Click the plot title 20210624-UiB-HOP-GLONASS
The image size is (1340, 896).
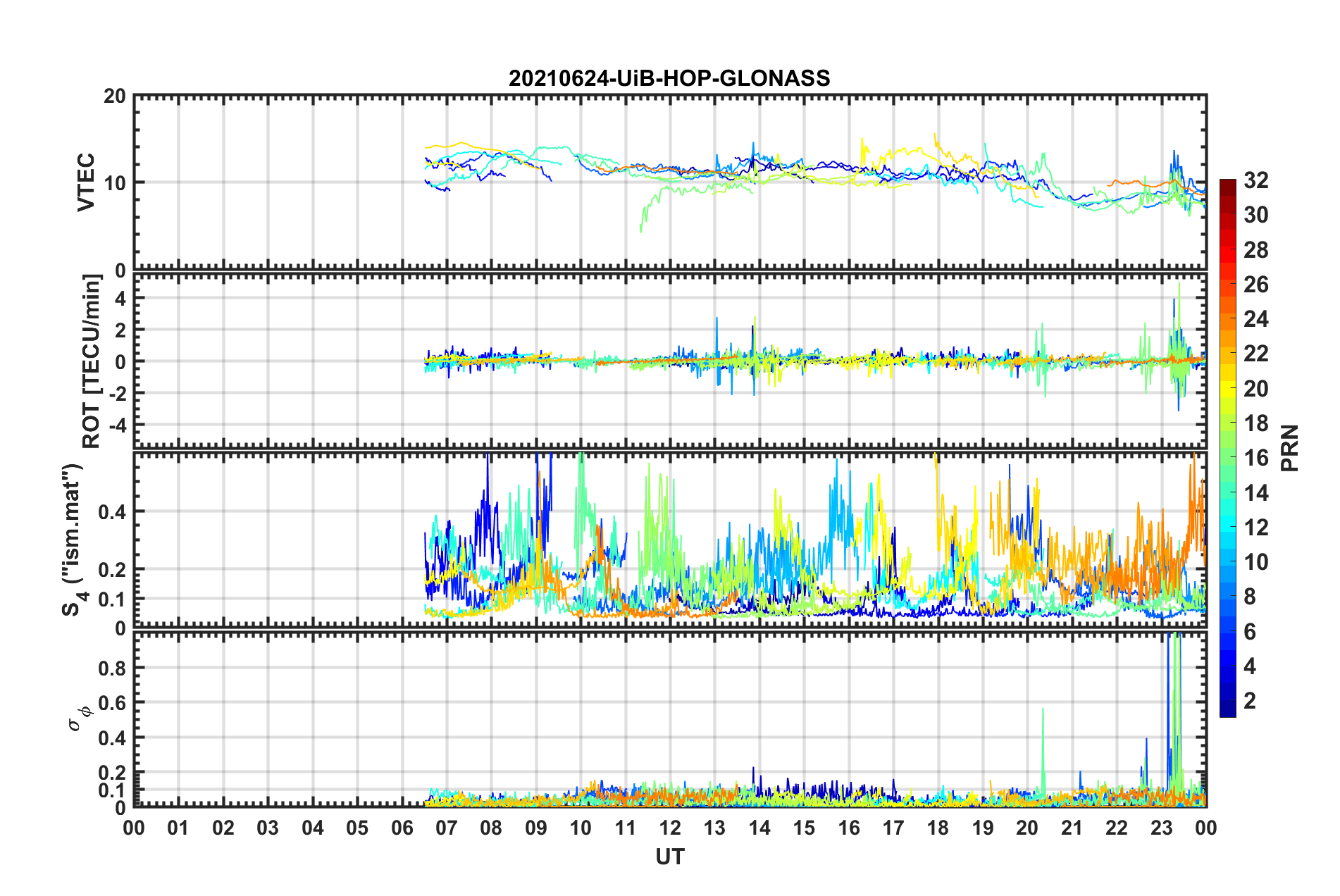[x=669, y=78]
